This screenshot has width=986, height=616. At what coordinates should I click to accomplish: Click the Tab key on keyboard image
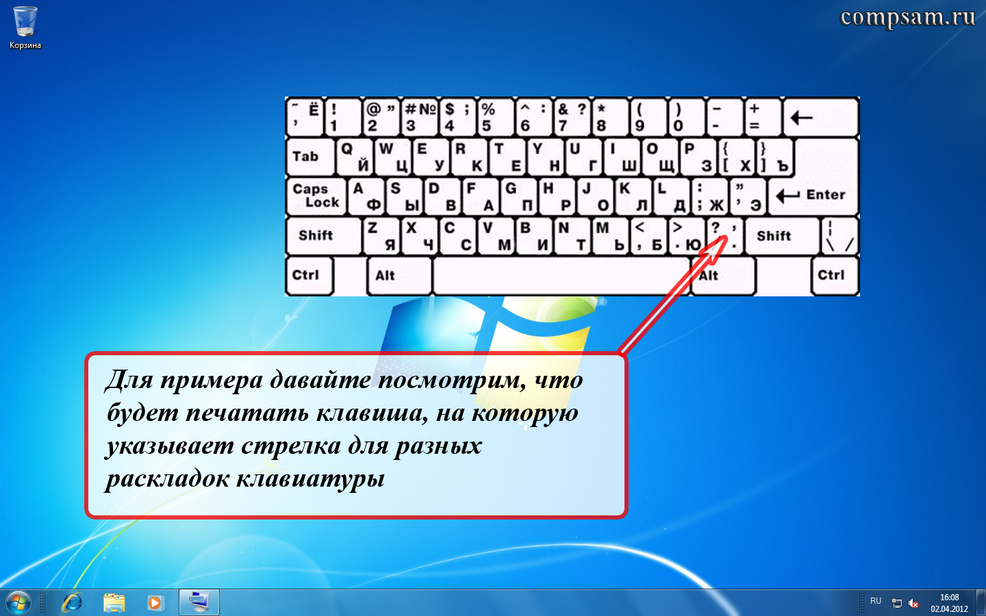click(x=311, y=157)
